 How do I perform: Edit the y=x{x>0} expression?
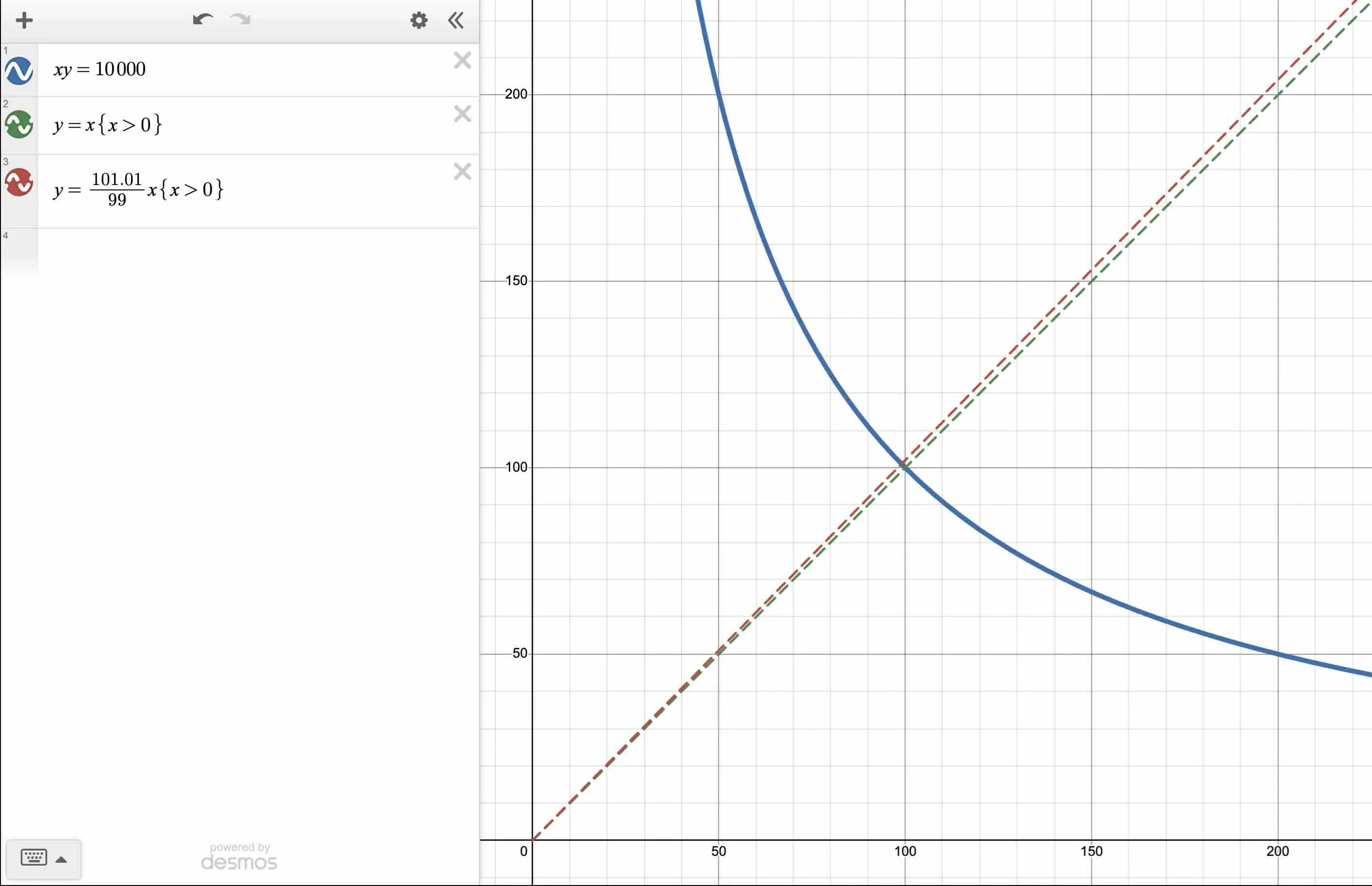(172, 124)
